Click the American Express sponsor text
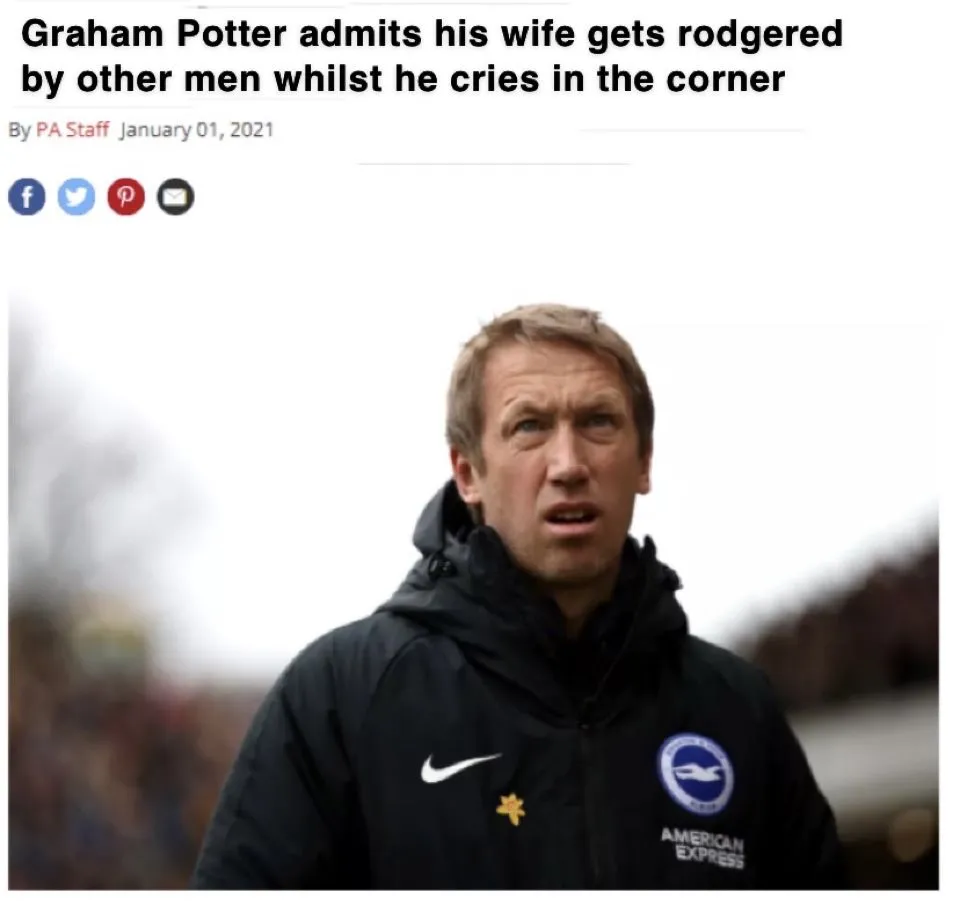The width and height of the screenshot is (960, 901). tap(702, 848)
